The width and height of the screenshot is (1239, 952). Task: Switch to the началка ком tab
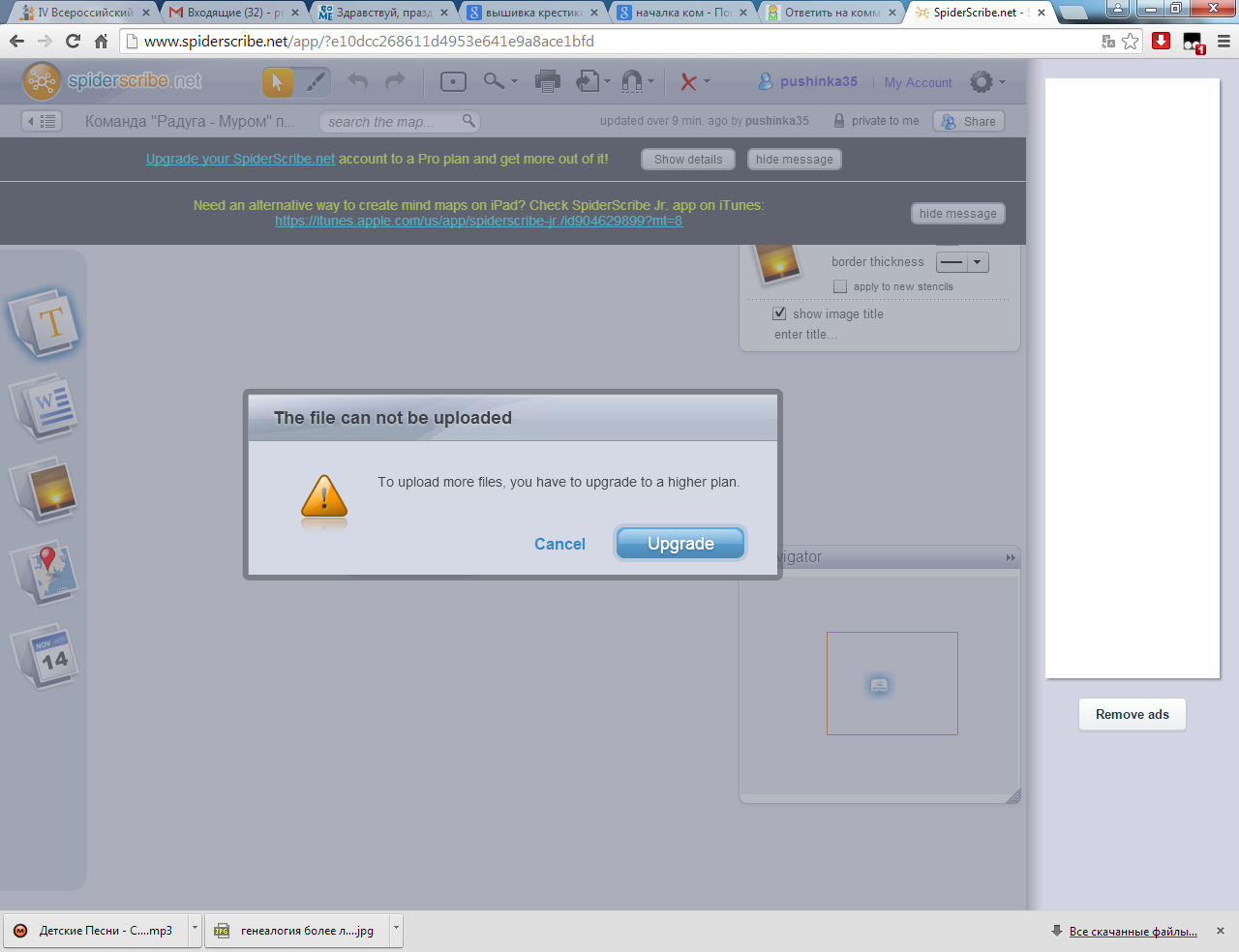pyautogui.click(x=681, y=13)
